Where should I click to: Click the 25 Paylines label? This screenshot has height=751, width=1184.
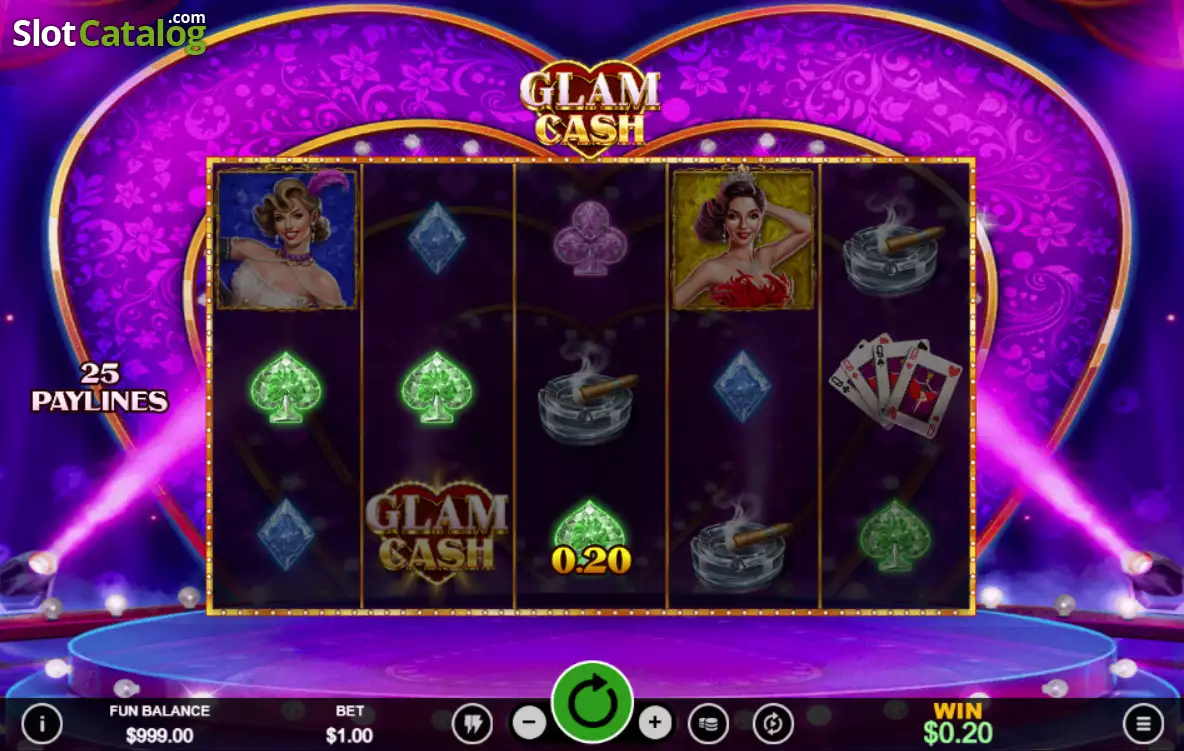(100, 387)
